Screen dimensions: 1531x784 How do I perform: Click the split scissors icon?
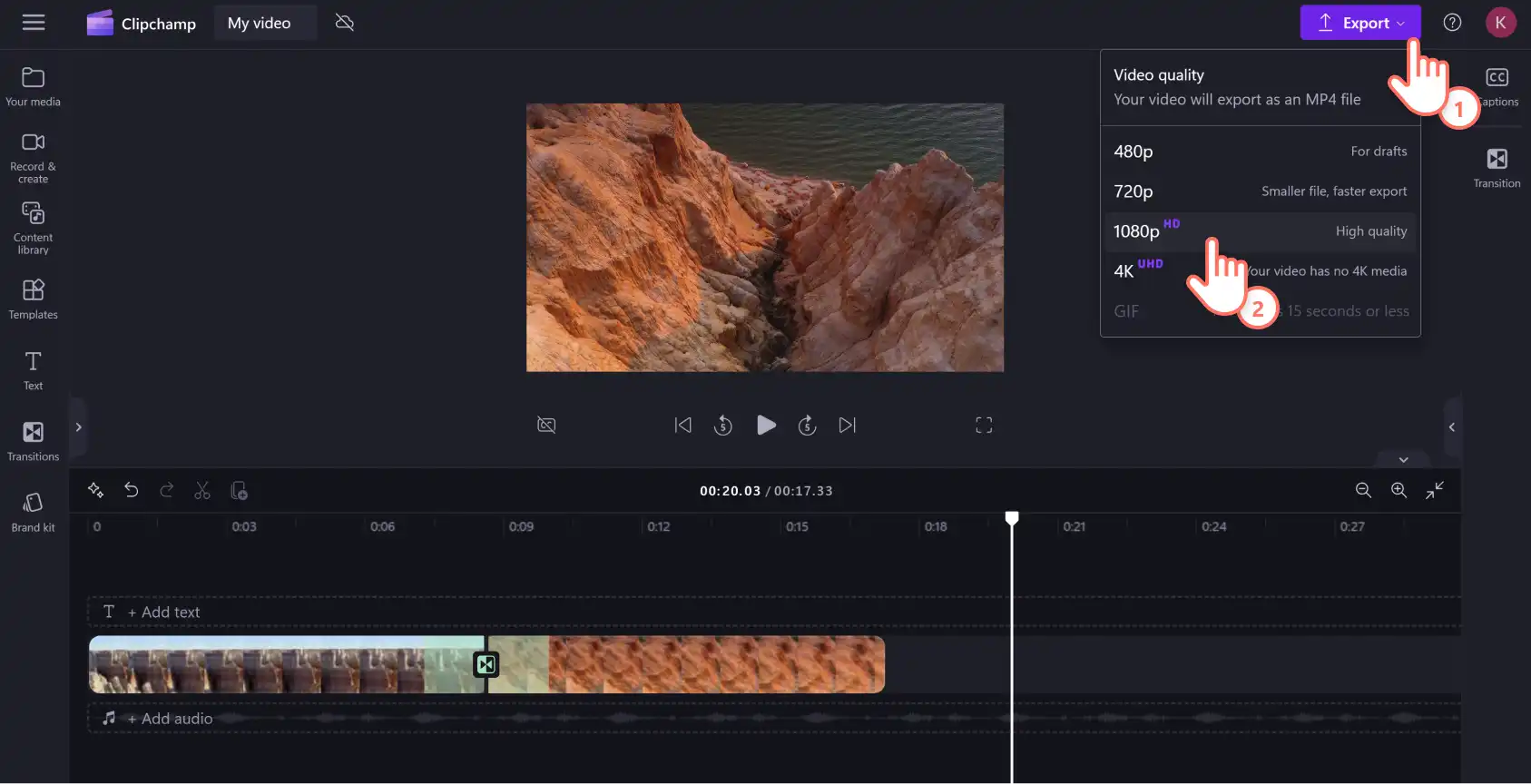click(x=202, y=491)
